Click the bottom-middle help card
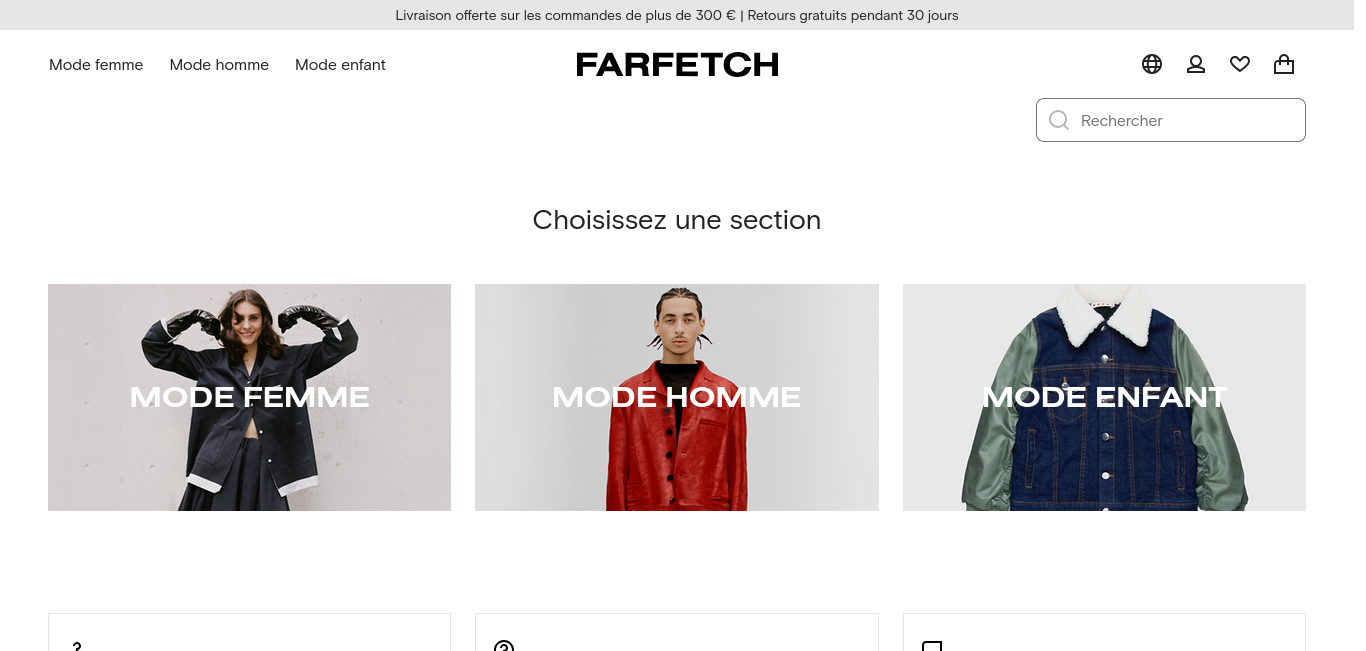 (x=677, y=632)
